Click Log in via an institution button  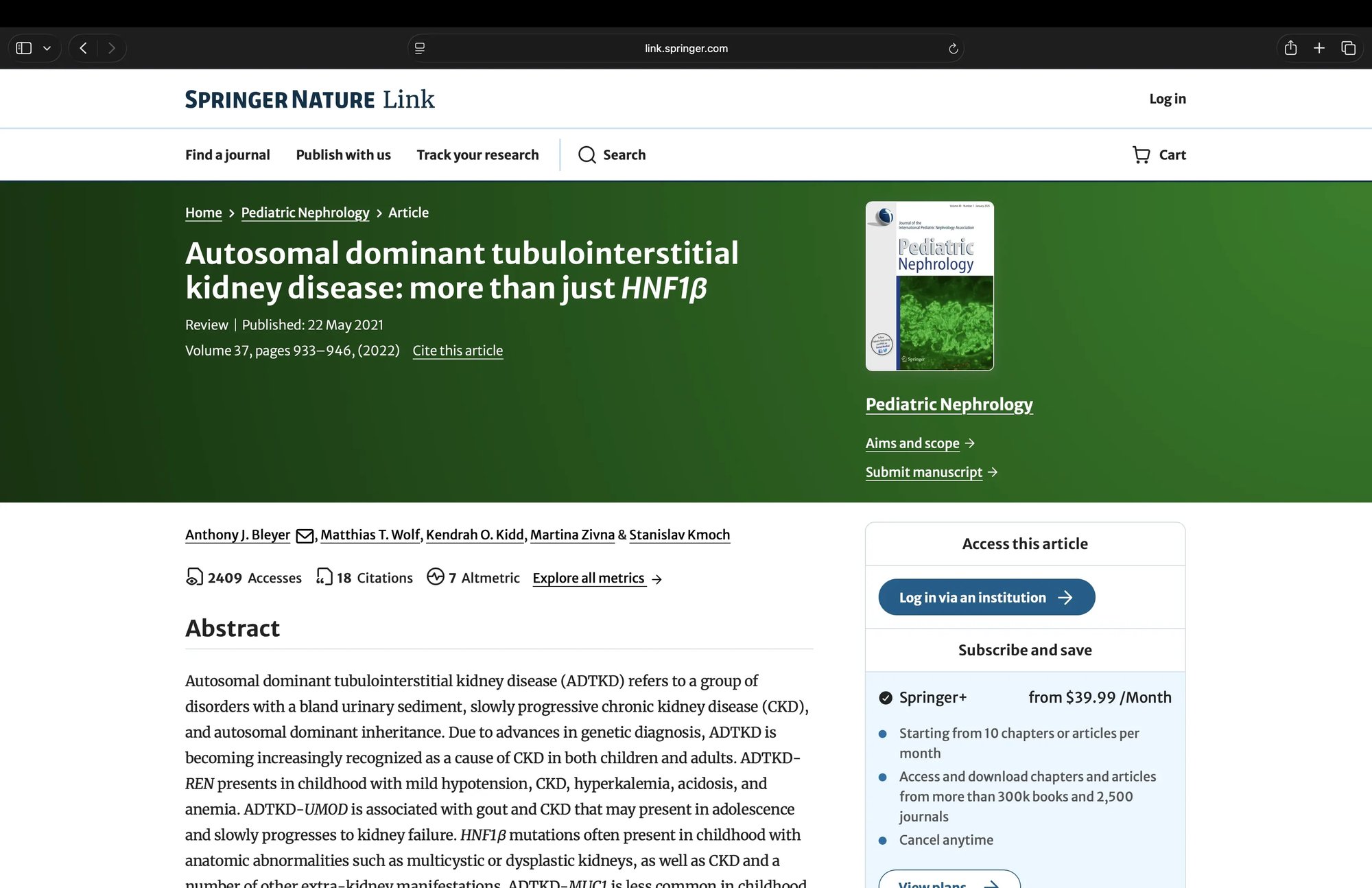pyautogui.click(x=986, y=597)
